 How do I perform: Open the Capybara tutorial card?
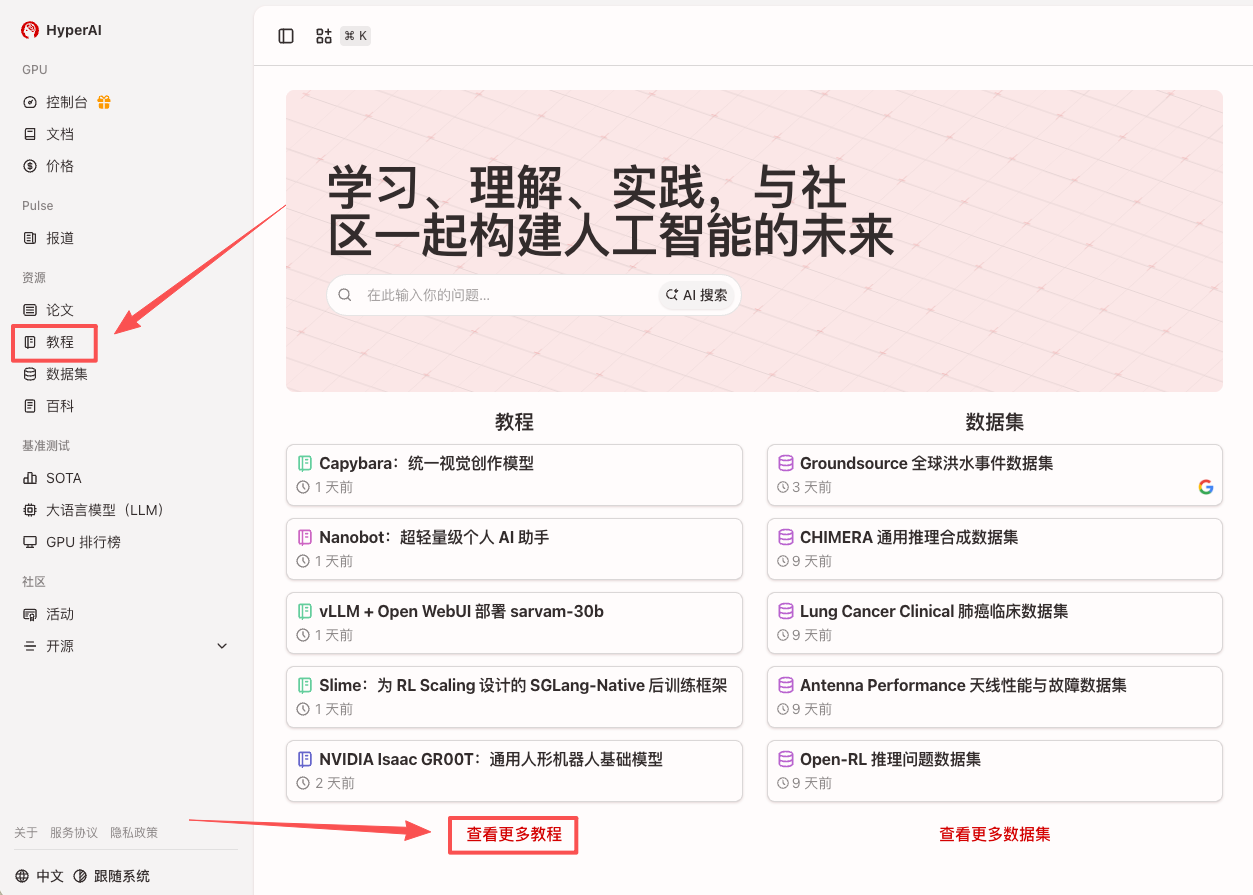tap(514, 474)
